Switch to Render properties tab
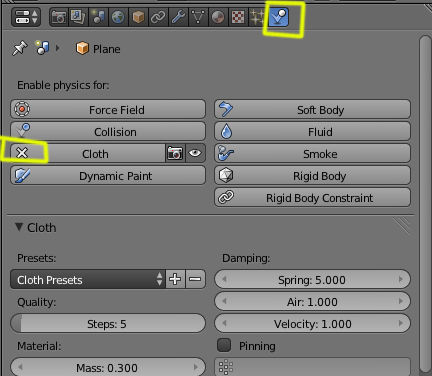The image size is (432, 376). [x=59, y=17]
